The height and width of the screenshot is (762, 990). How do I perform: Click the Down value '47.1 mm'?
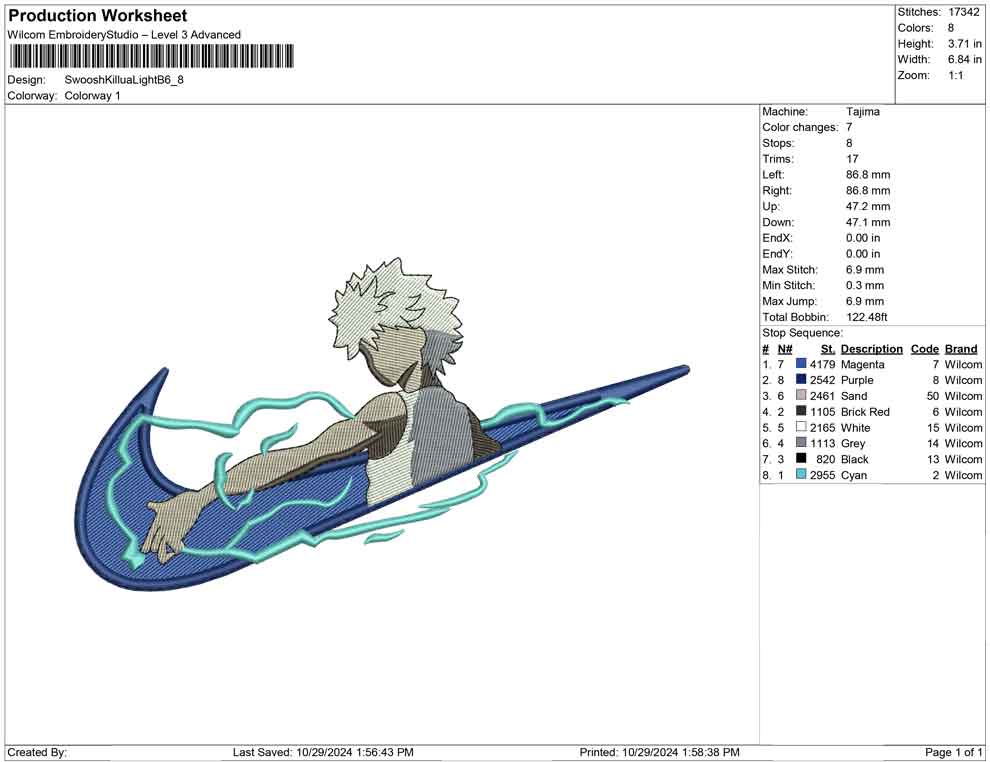[868, 222]
